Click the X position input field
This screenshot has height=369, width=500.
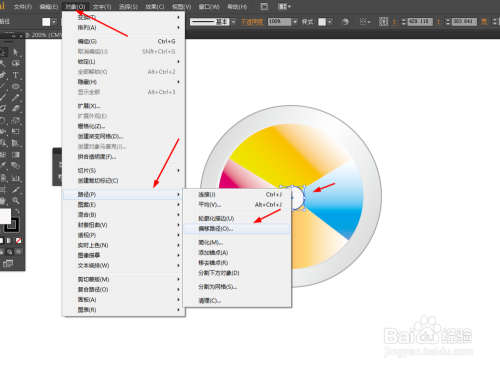coord(420,22)
